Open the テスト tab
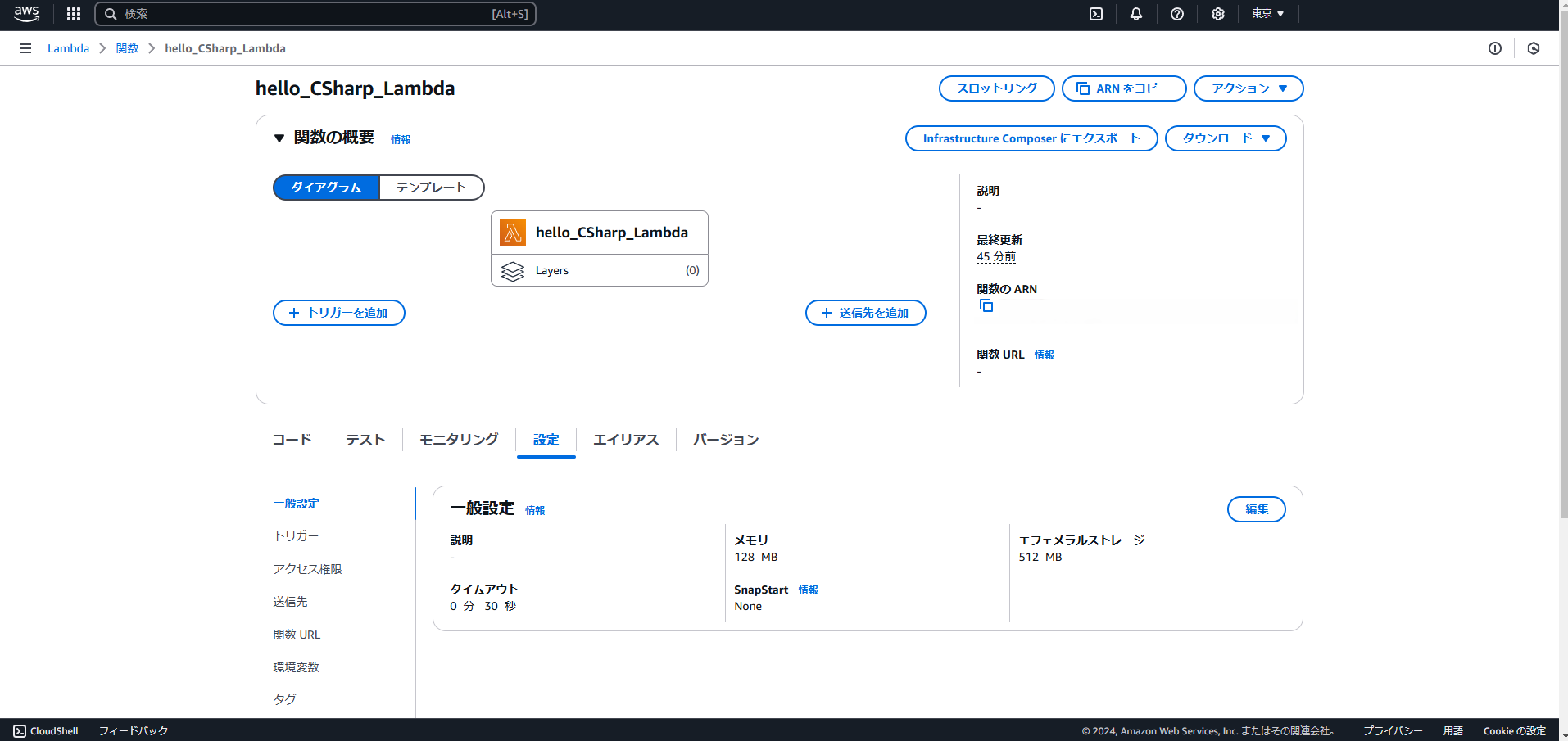 point(365,440)
